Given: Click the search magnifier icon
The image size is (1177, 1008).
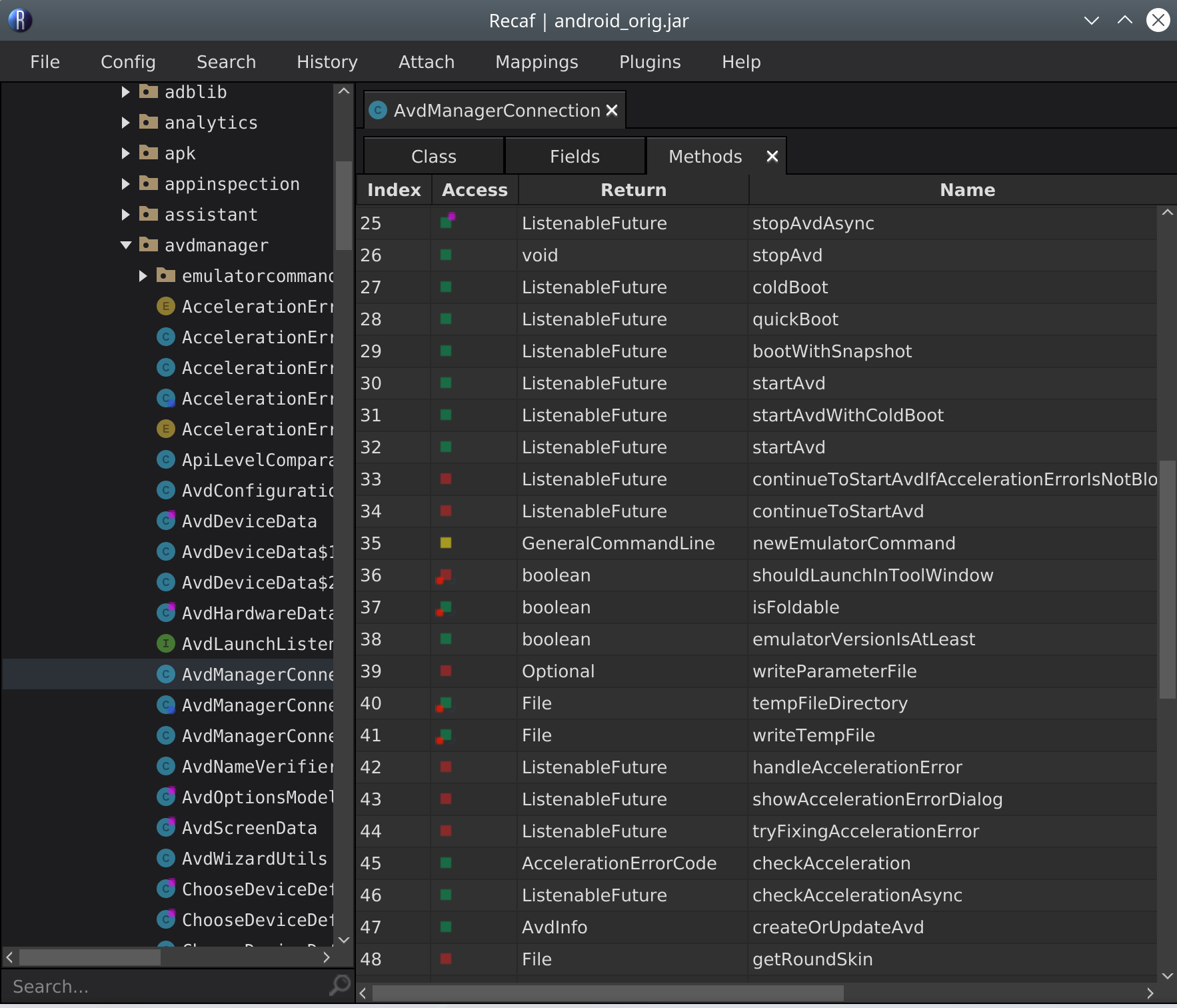Looking at the screenshot, I should coord(340,985).
